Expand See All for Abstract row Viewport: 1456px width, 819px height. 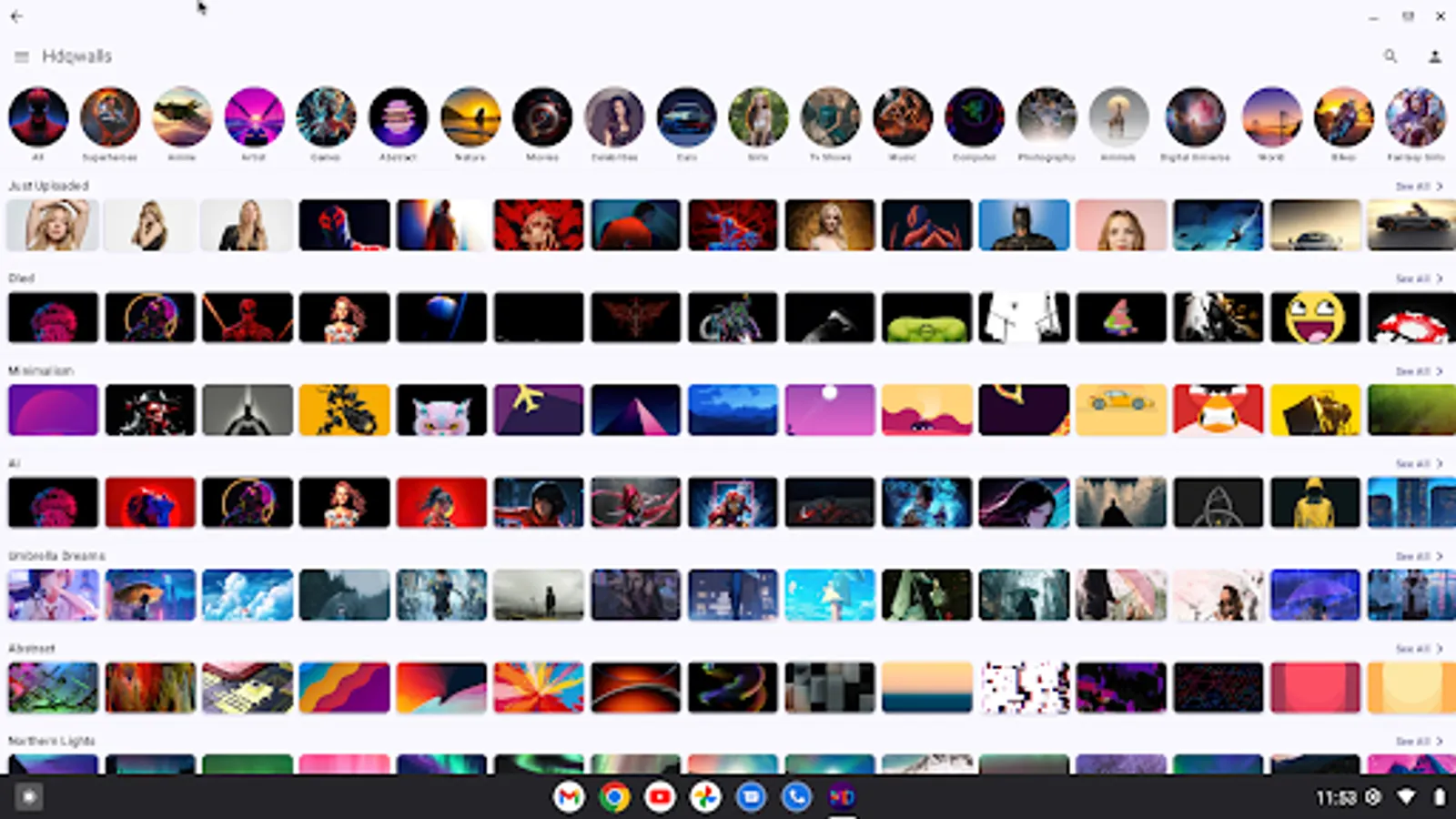(x=1419, y=649)
